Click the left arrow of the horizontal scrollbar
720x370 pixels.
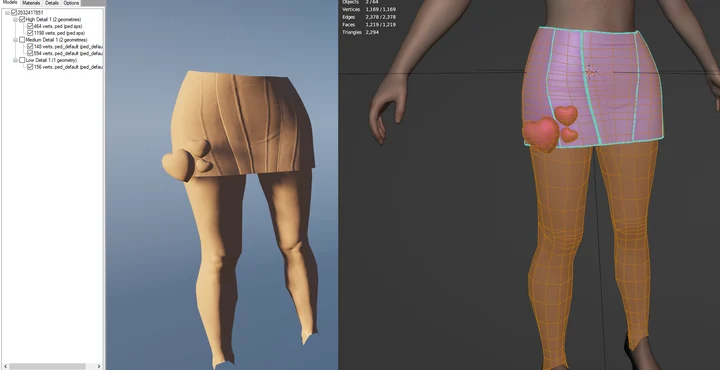tap(5, 366)
